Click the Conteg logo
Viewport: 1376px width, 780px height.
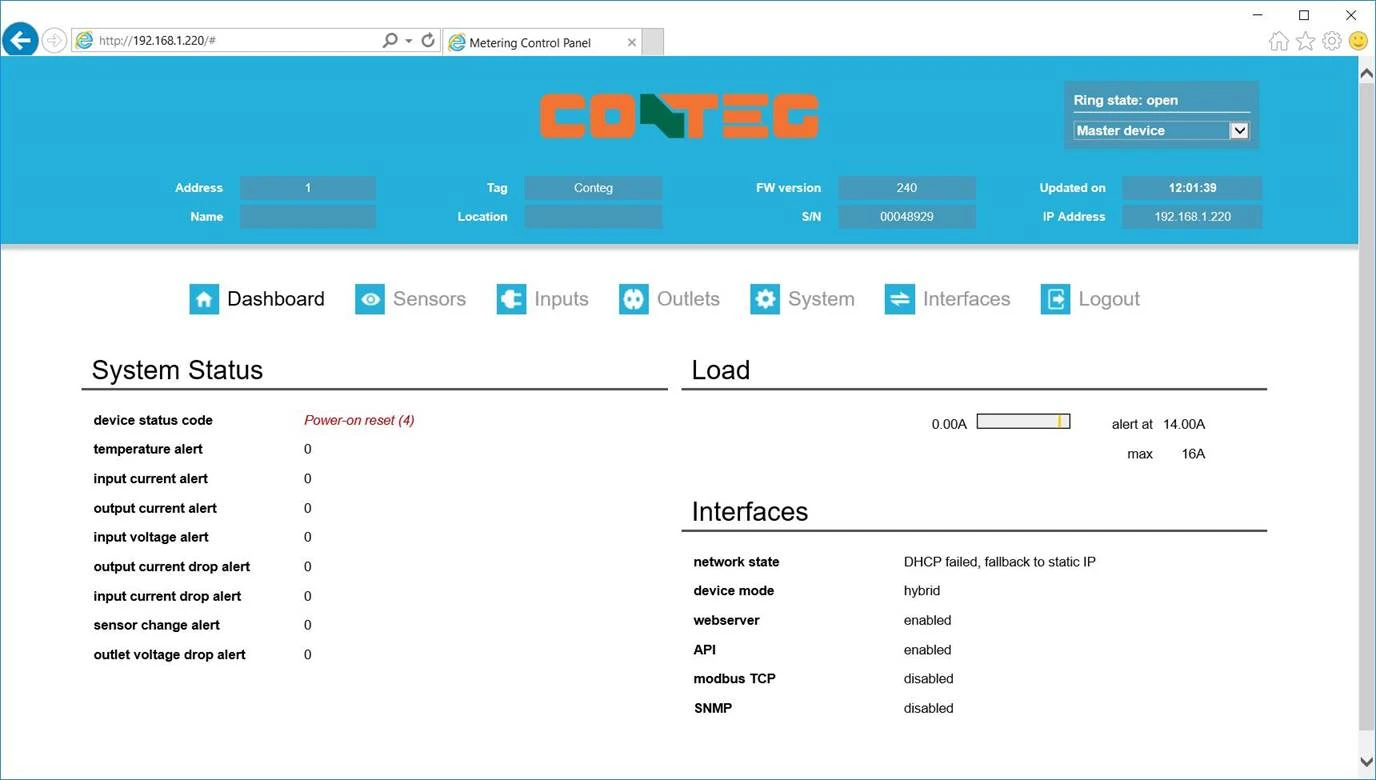[x=680, y=116]
